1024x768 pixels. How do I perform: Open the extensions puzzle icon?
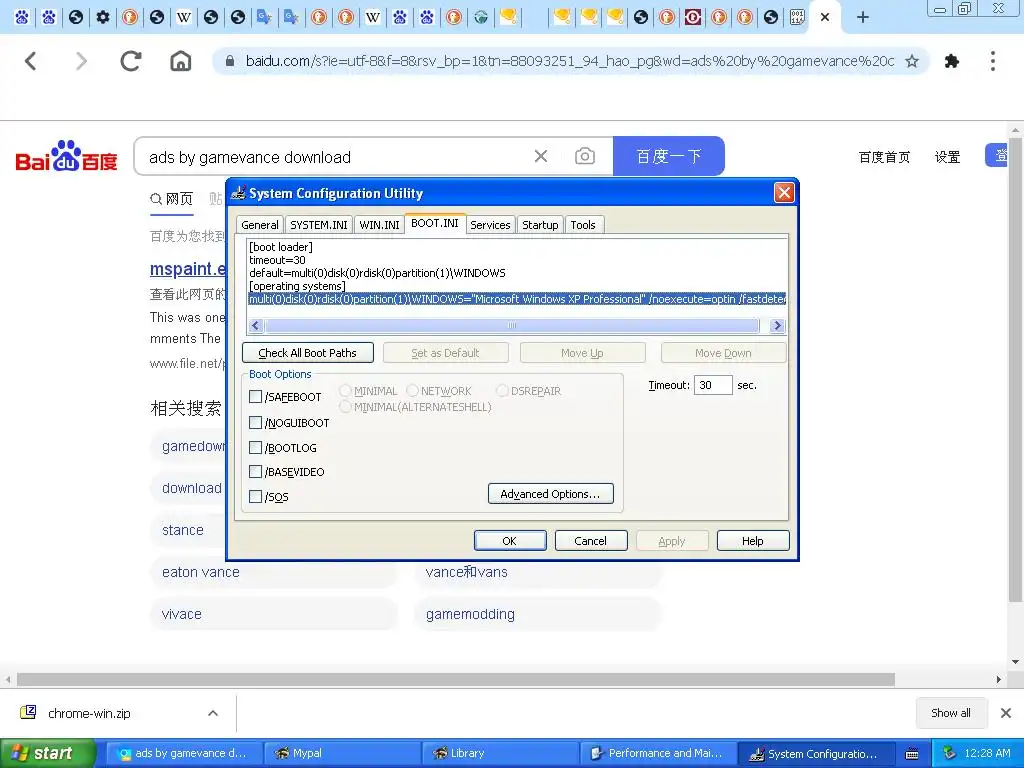coord(952,61)
